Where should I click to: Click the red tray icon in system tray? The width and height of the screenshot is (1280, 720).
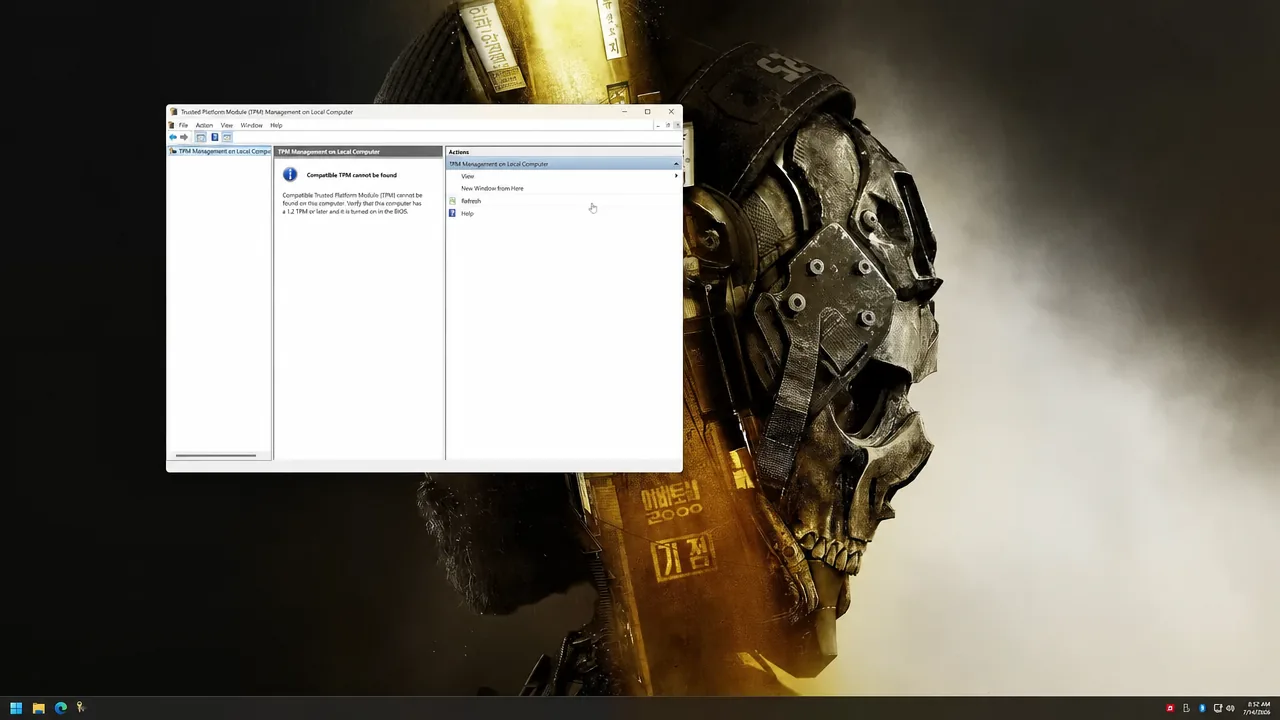click(1170, 708)
